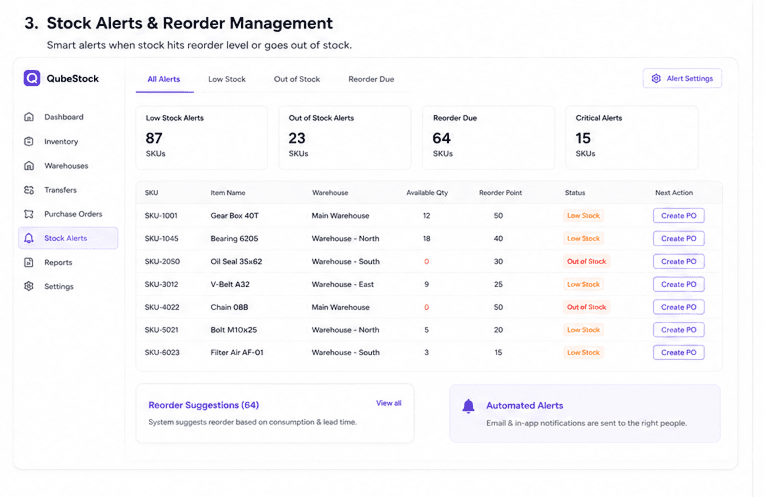Click the Purchase Orders cart icon
This screenshot has height=497, width=764.
tap(29, 214)
